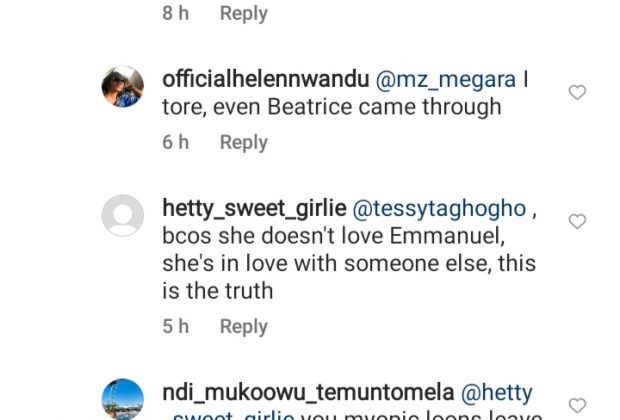Click the 8 h timestamp
Viewport: 620px width, 420px height.
coord(175,14)
